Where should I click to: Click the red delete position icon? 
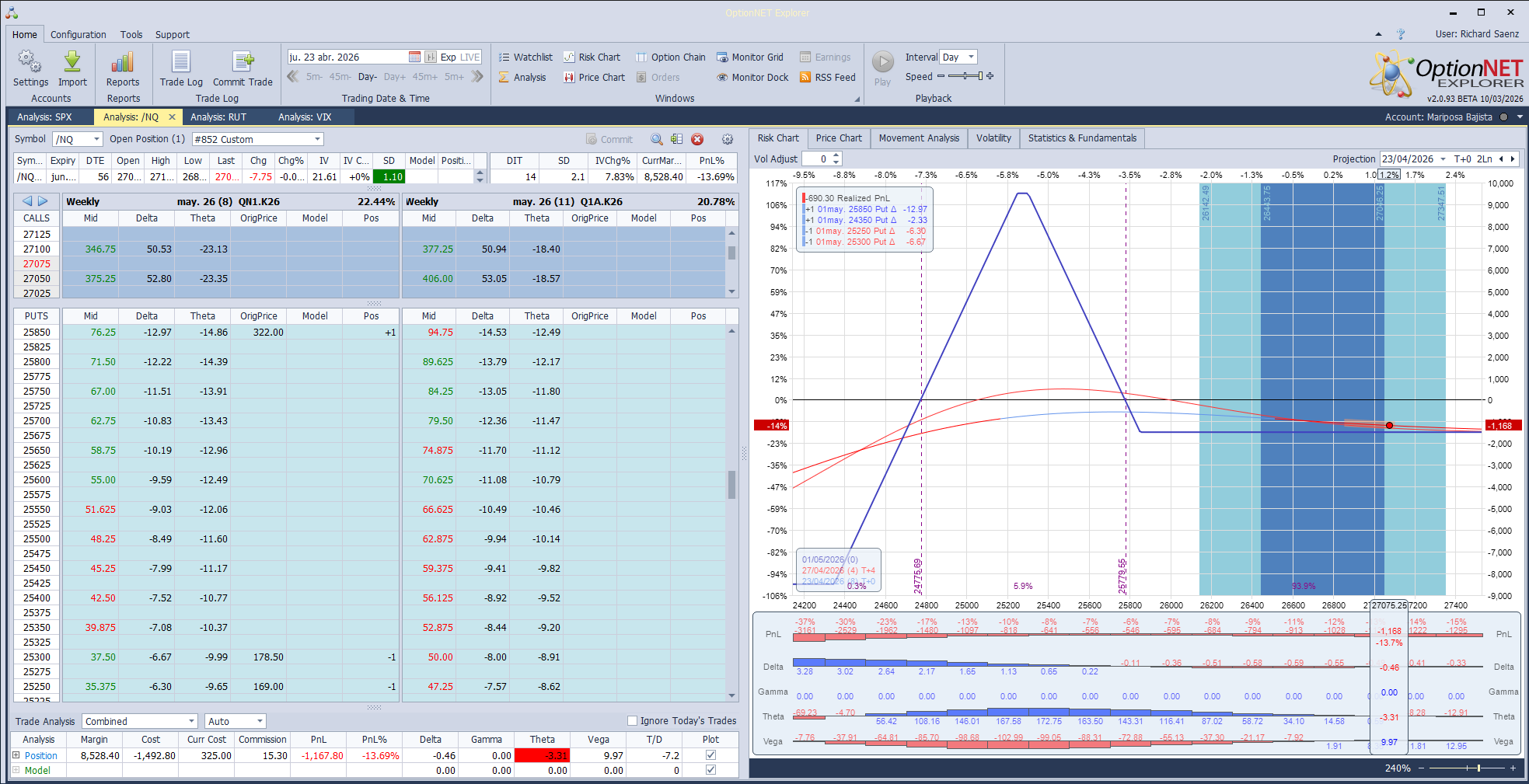(697, 139)
